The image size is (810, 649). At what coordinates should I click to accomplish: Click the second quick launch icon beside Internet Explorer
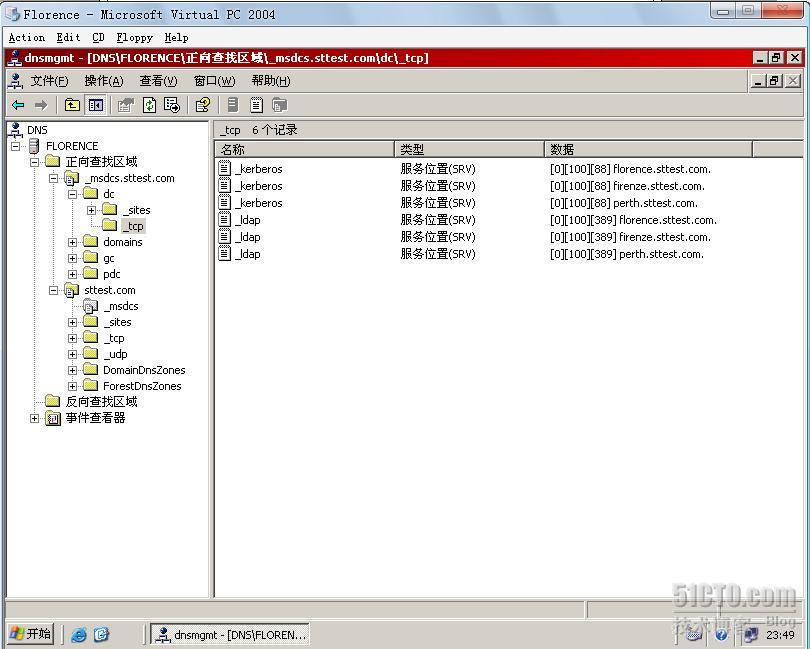101,634
